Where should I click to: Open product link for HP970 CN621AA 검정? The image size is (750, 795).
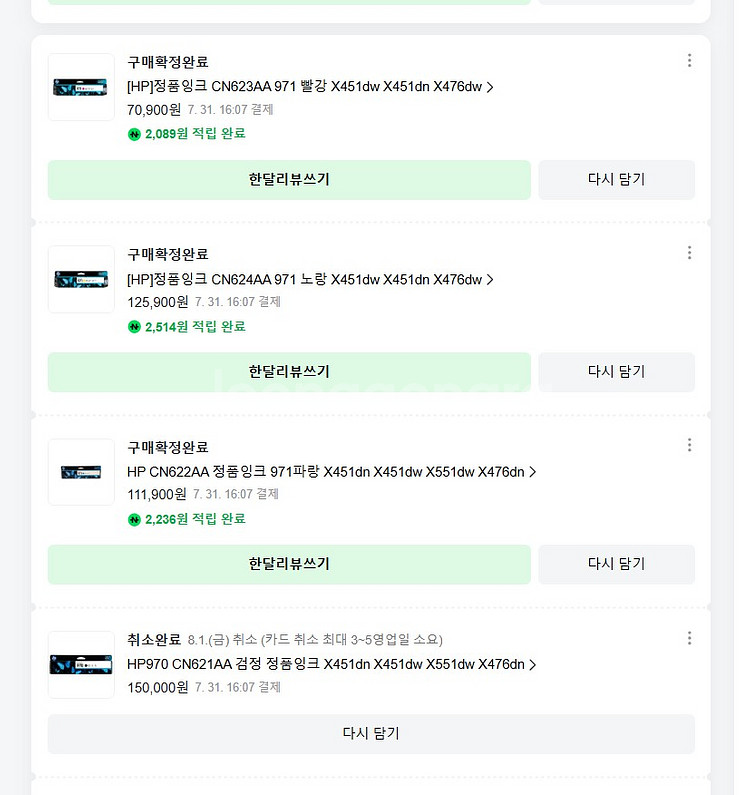(331, 664)
